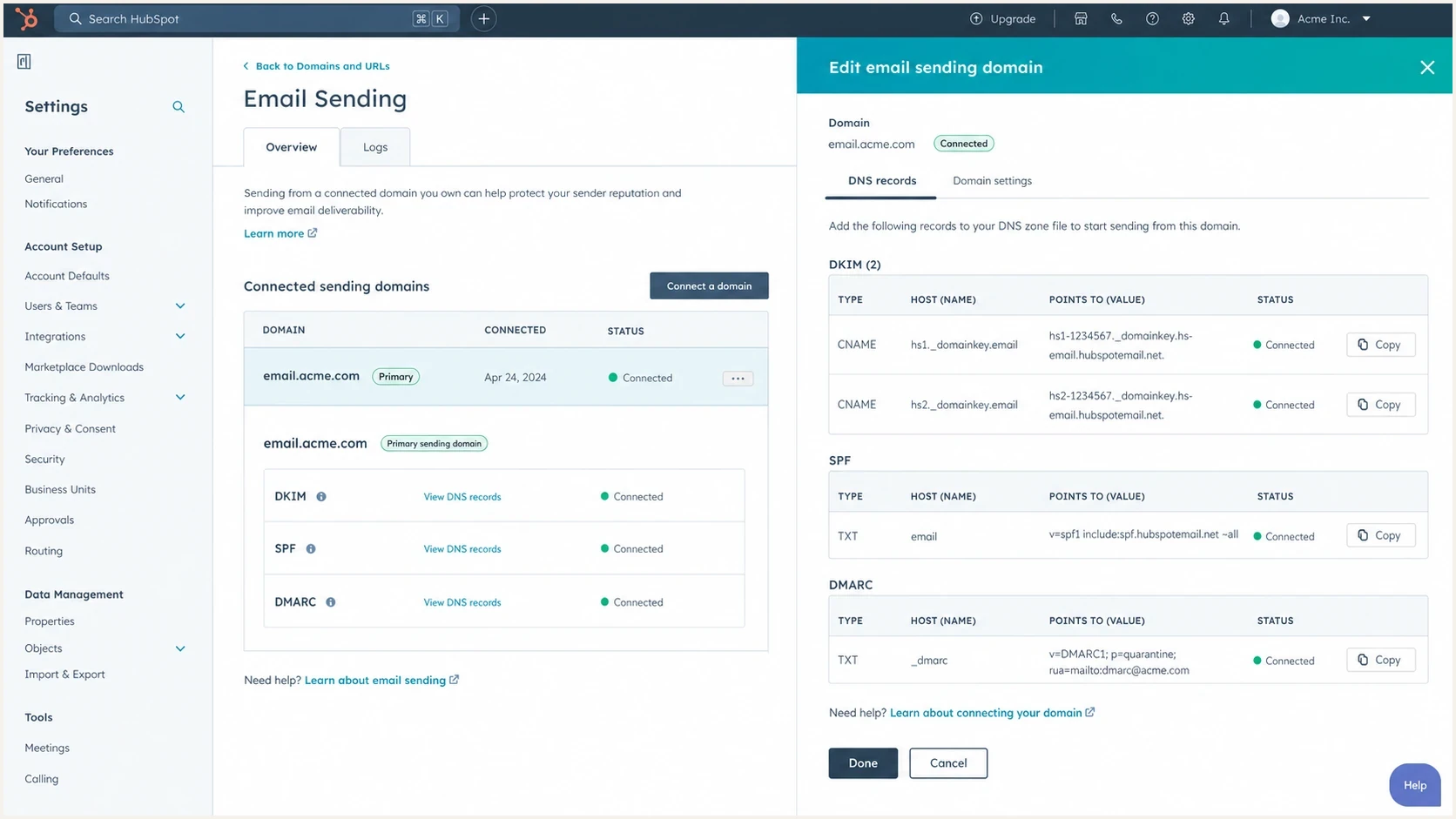Select the email.acme.com Primary domain row
The image size is (1456, 819).
(506, 377)
